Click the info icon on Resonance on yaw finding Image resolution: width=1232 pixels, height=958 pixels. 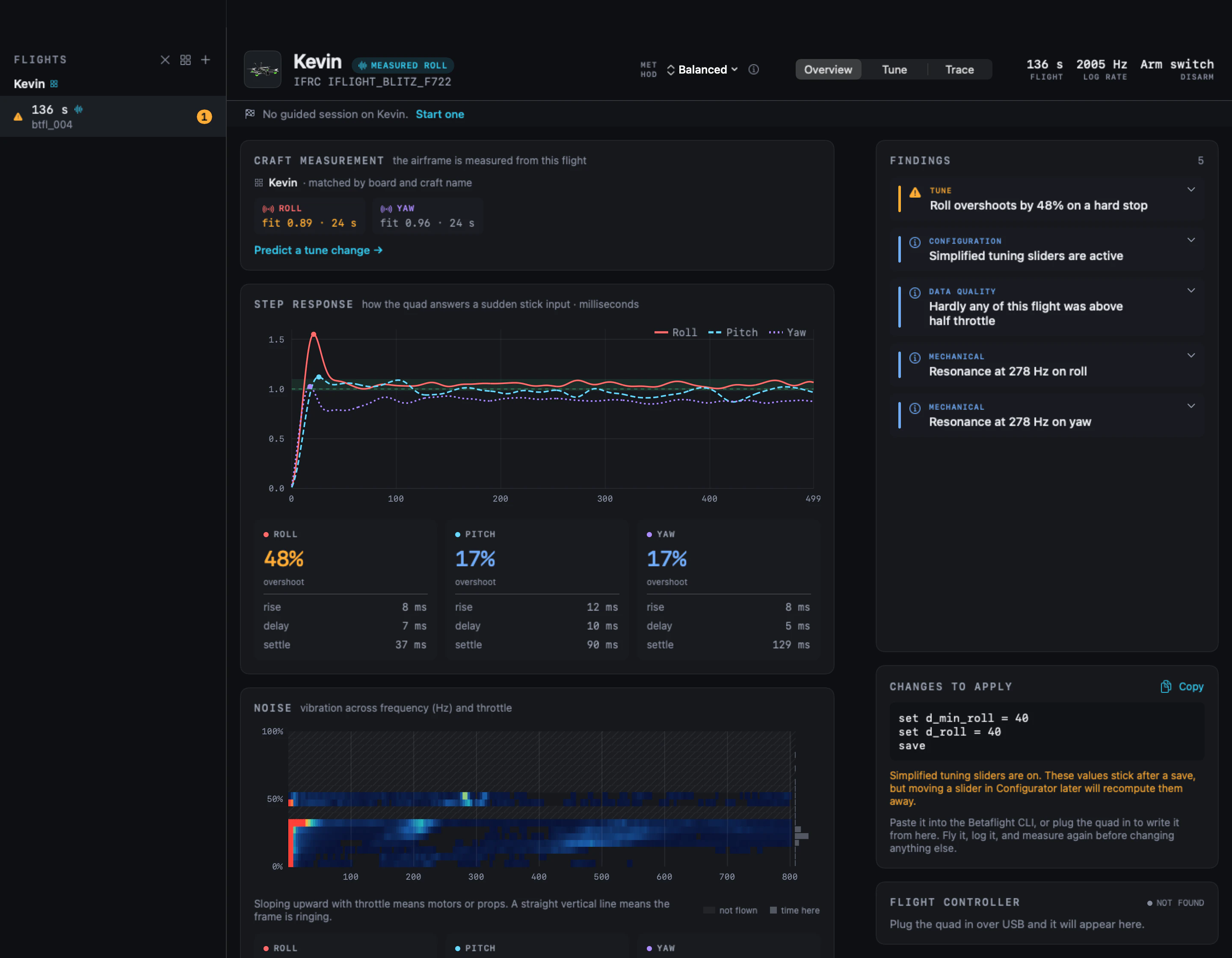915,408
